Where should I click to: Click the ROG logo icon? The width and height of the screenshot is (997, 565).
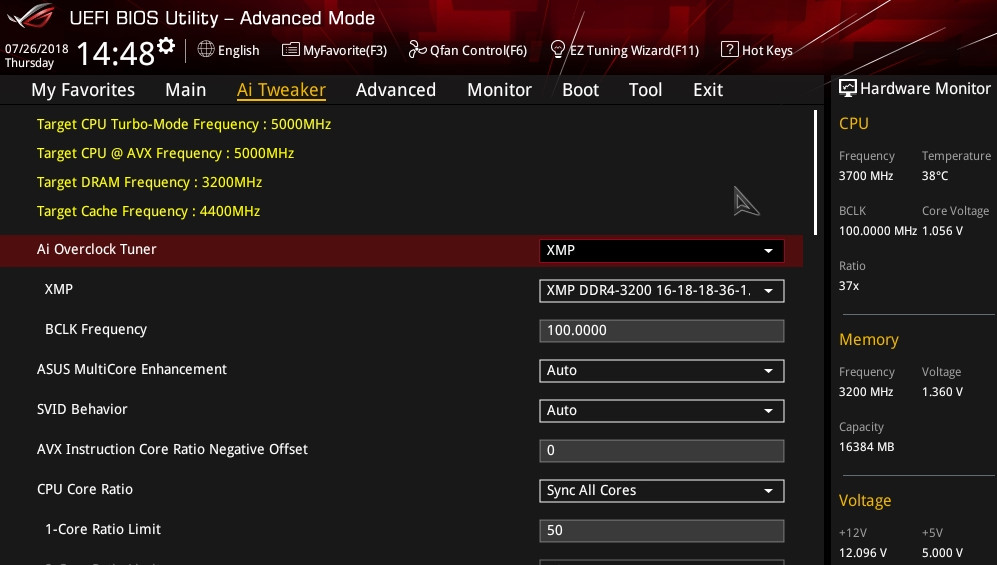(x=31, y=16)
